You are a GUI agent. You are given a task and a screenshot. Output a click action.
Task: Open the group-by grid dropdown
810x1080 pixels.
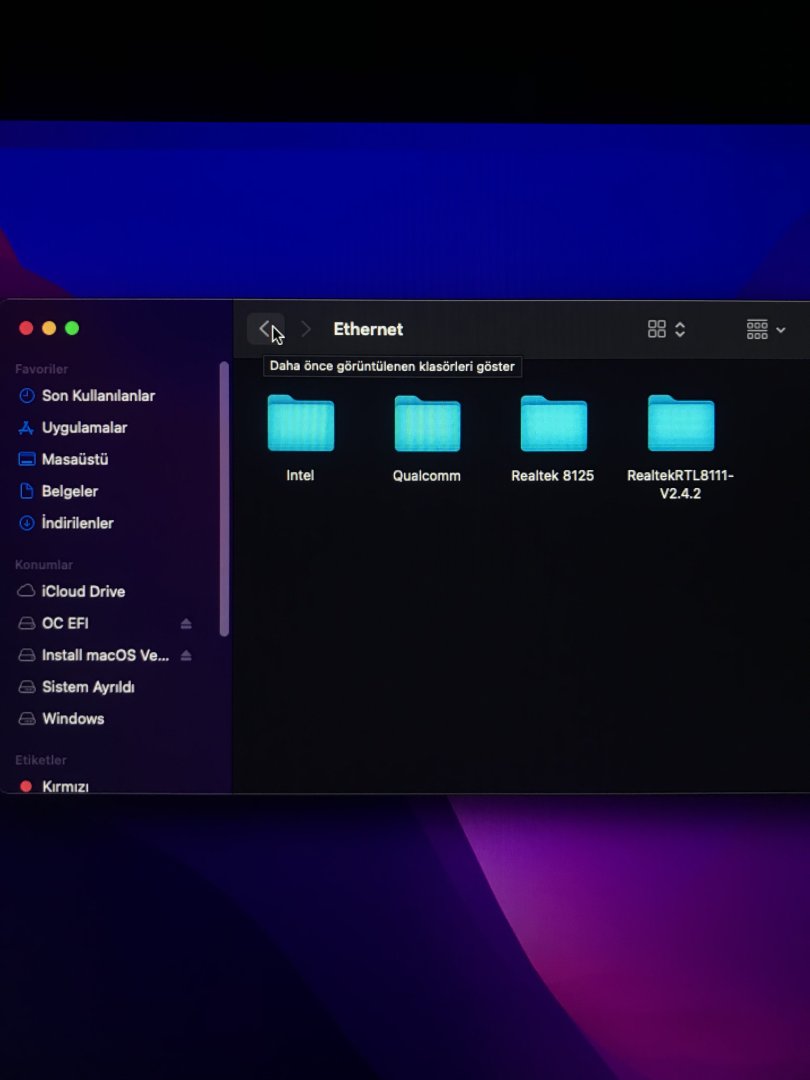click(766, 329)
